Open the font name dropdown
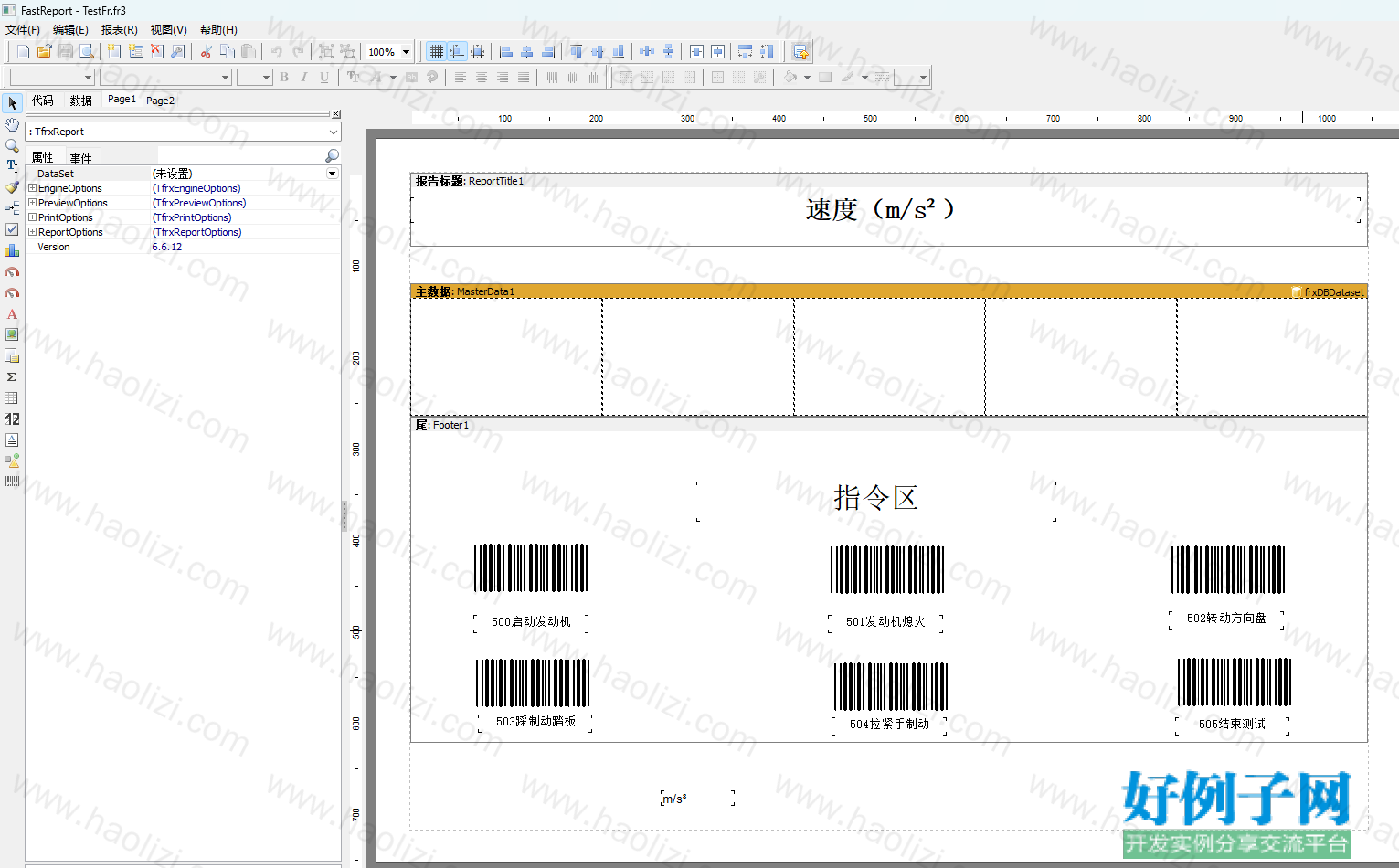This screenshot has width=1399, height=868. 226,78
